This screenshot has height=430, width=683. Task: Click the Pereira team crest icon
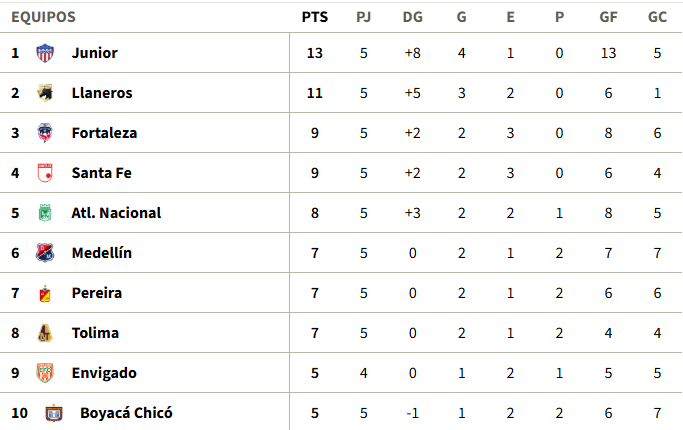pyautogui.click(x=45, y=293)
